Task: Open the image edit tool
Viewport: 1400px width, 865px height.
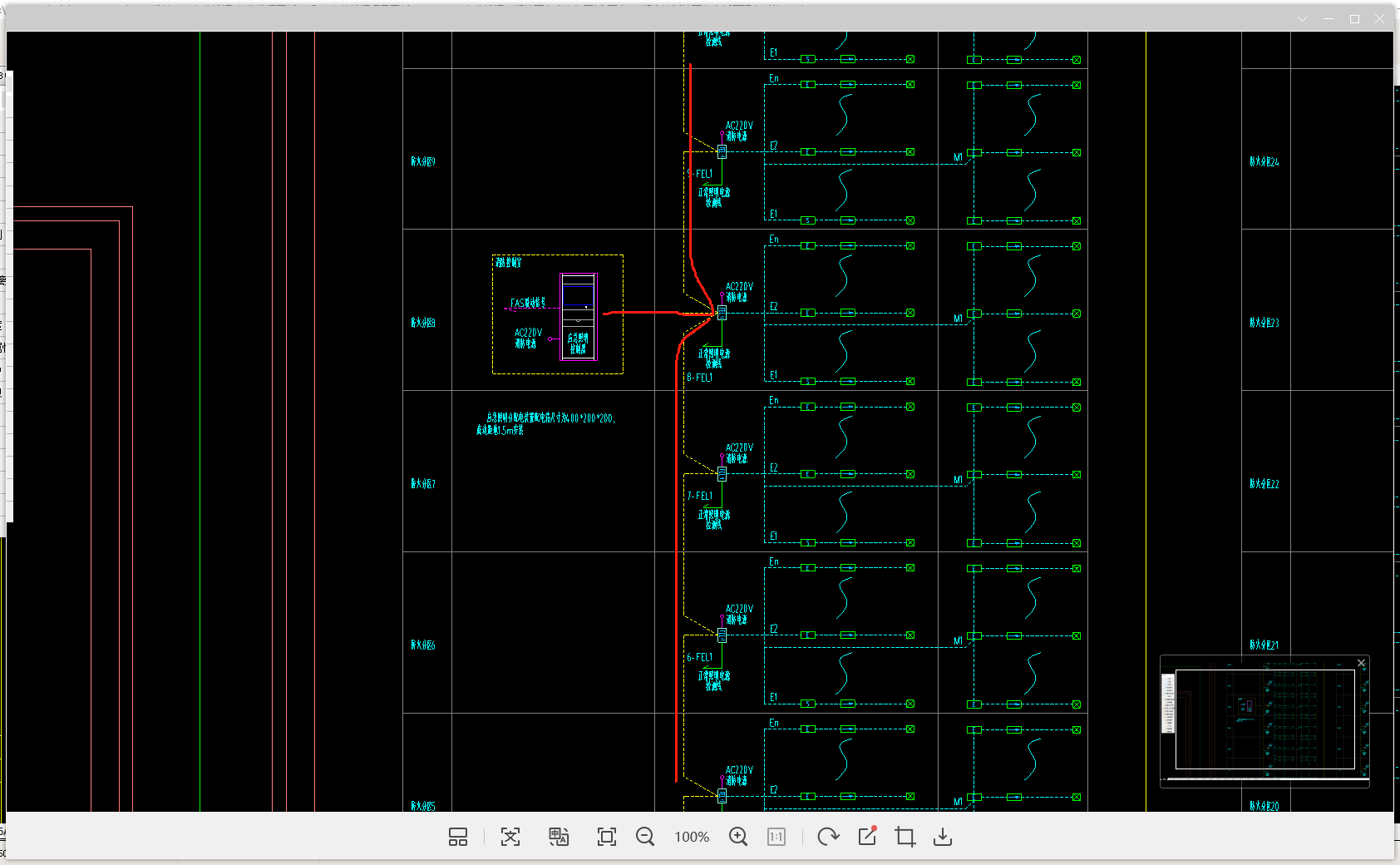Action: 867,836
